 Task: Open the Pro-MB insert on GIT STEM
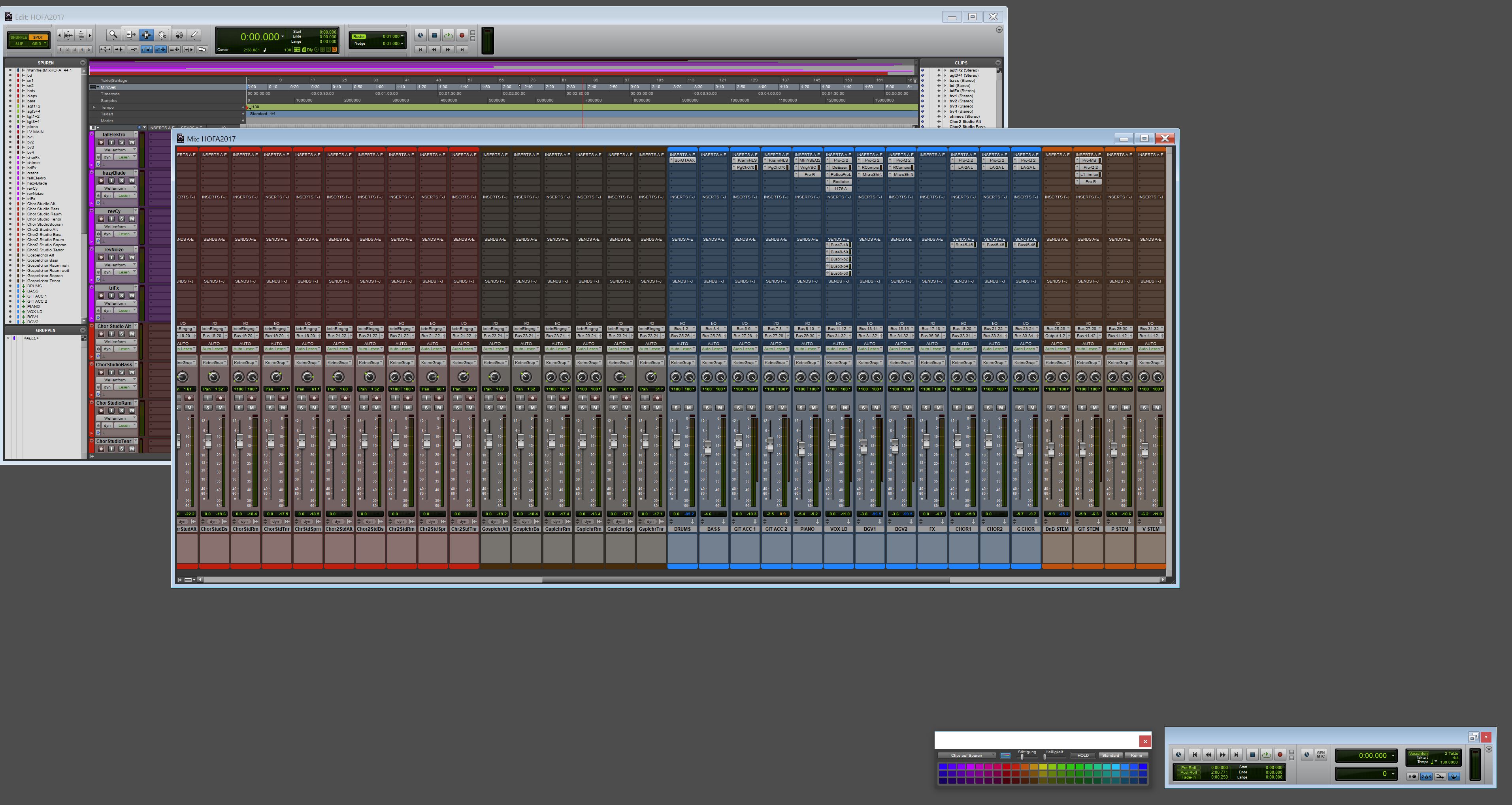[x=1090, y=160]
